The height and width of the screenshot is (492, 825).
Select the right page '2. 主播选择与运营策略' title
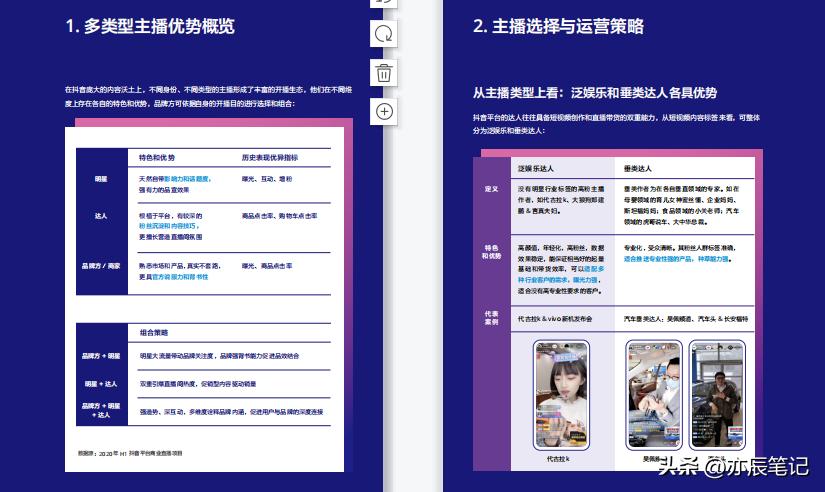pyautogui.click(x=558, y=26)
